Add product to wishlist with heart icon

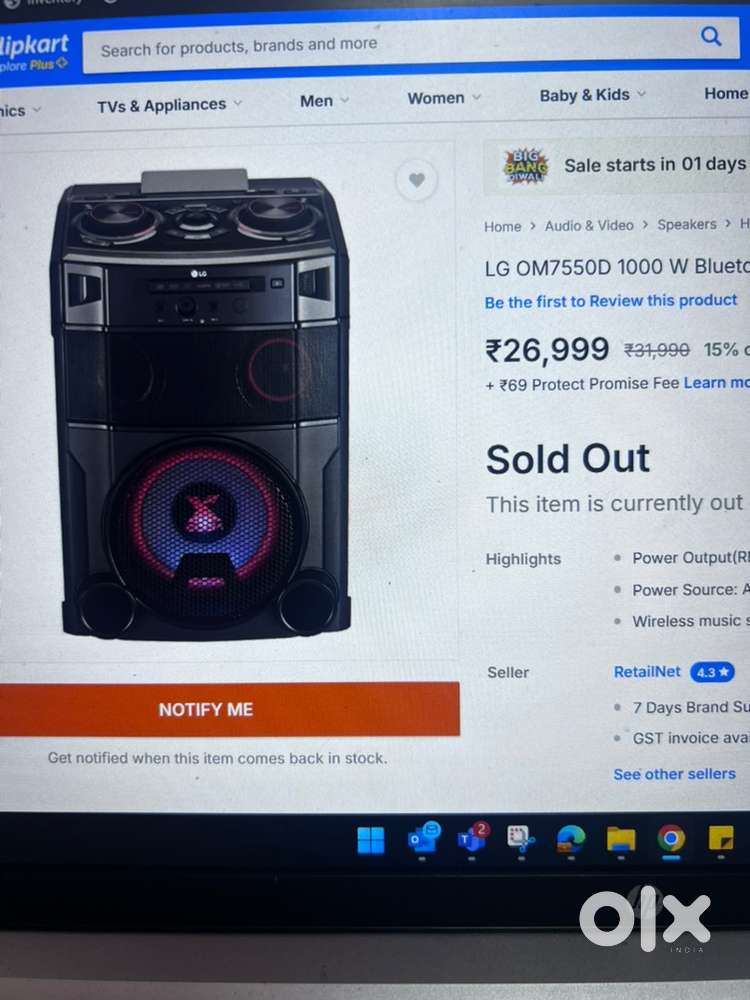416,180
